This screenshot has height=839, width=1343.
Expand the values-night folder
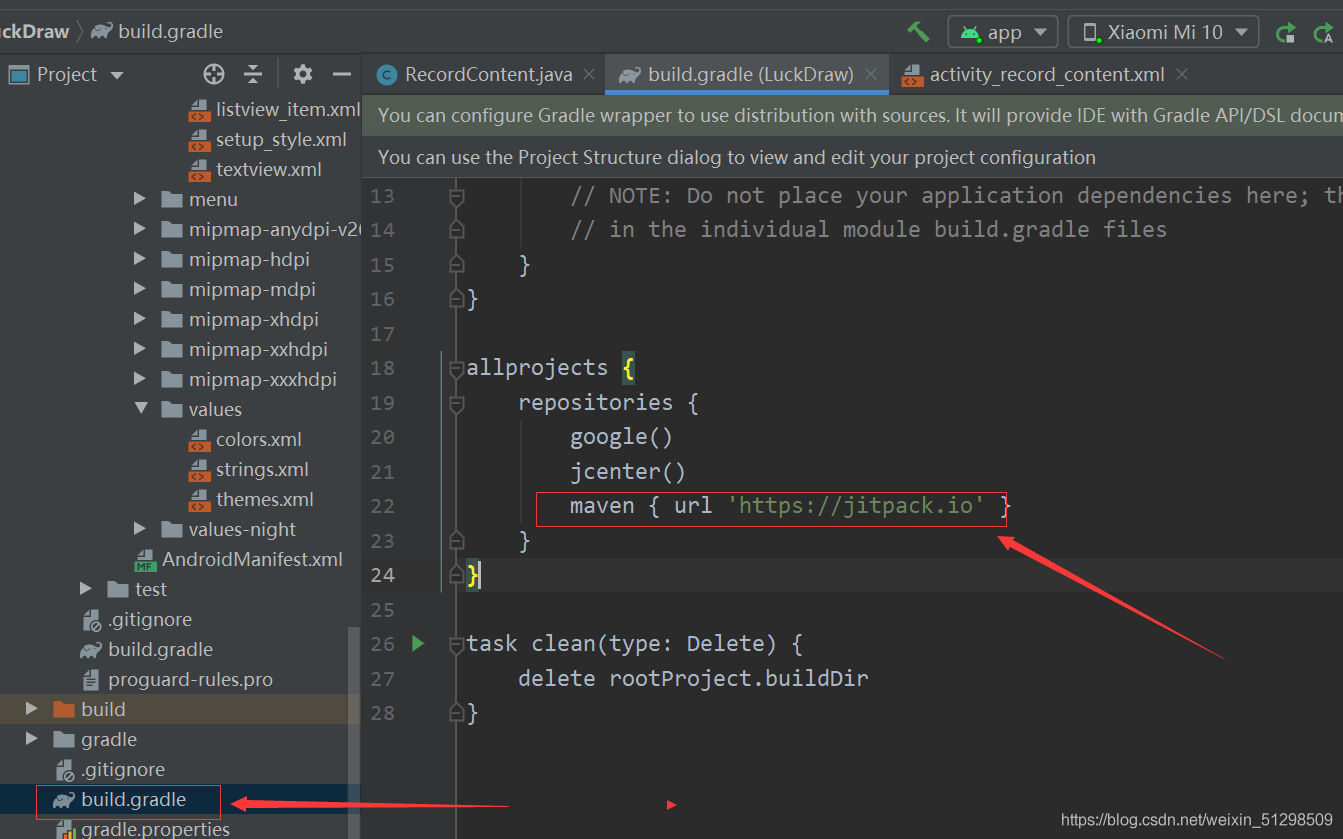pos(140,529)
